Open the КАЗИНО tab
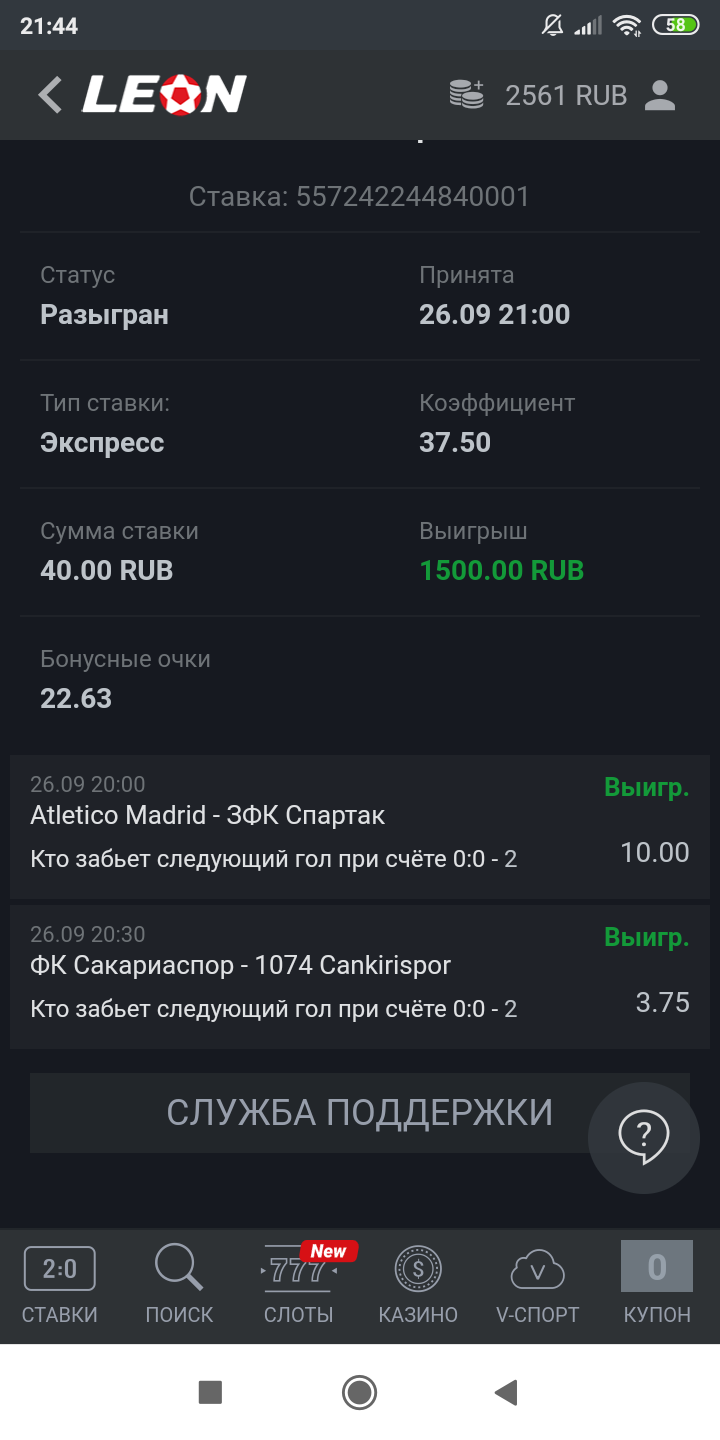This screenshot has height=1440, width=720. (418, 1286)
